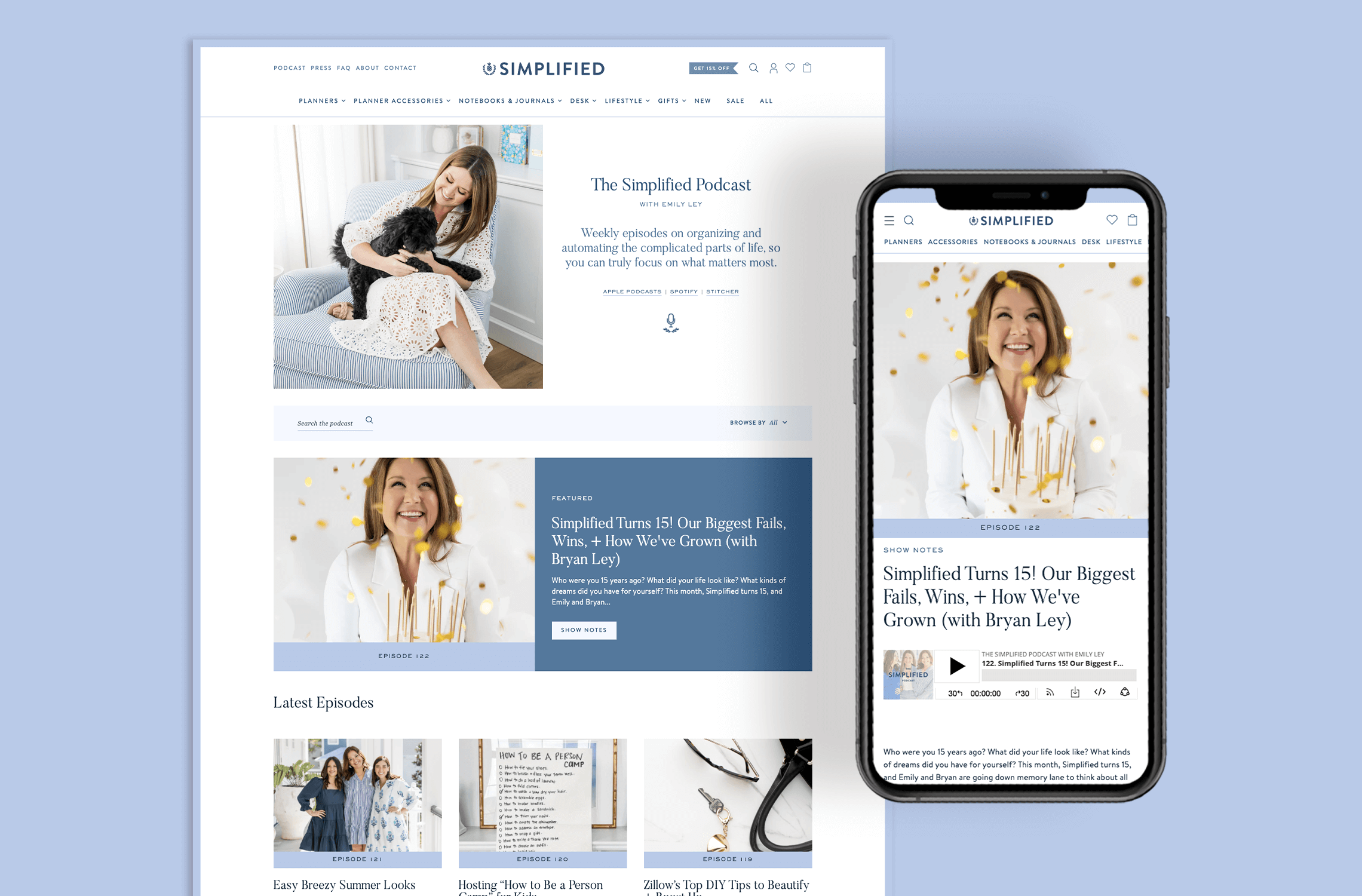Click the Show Notes button on featured episode
This screenshot has width=1362, height=896.
(584, 630)
